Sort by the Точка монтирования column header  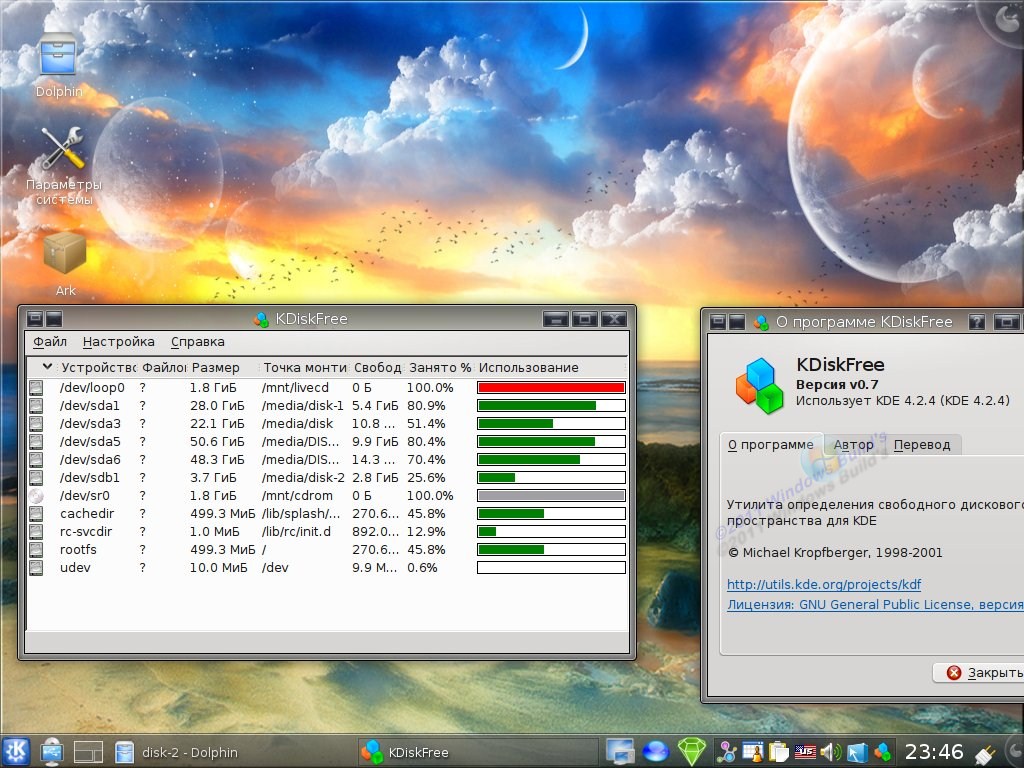click(x=304, y=367)
